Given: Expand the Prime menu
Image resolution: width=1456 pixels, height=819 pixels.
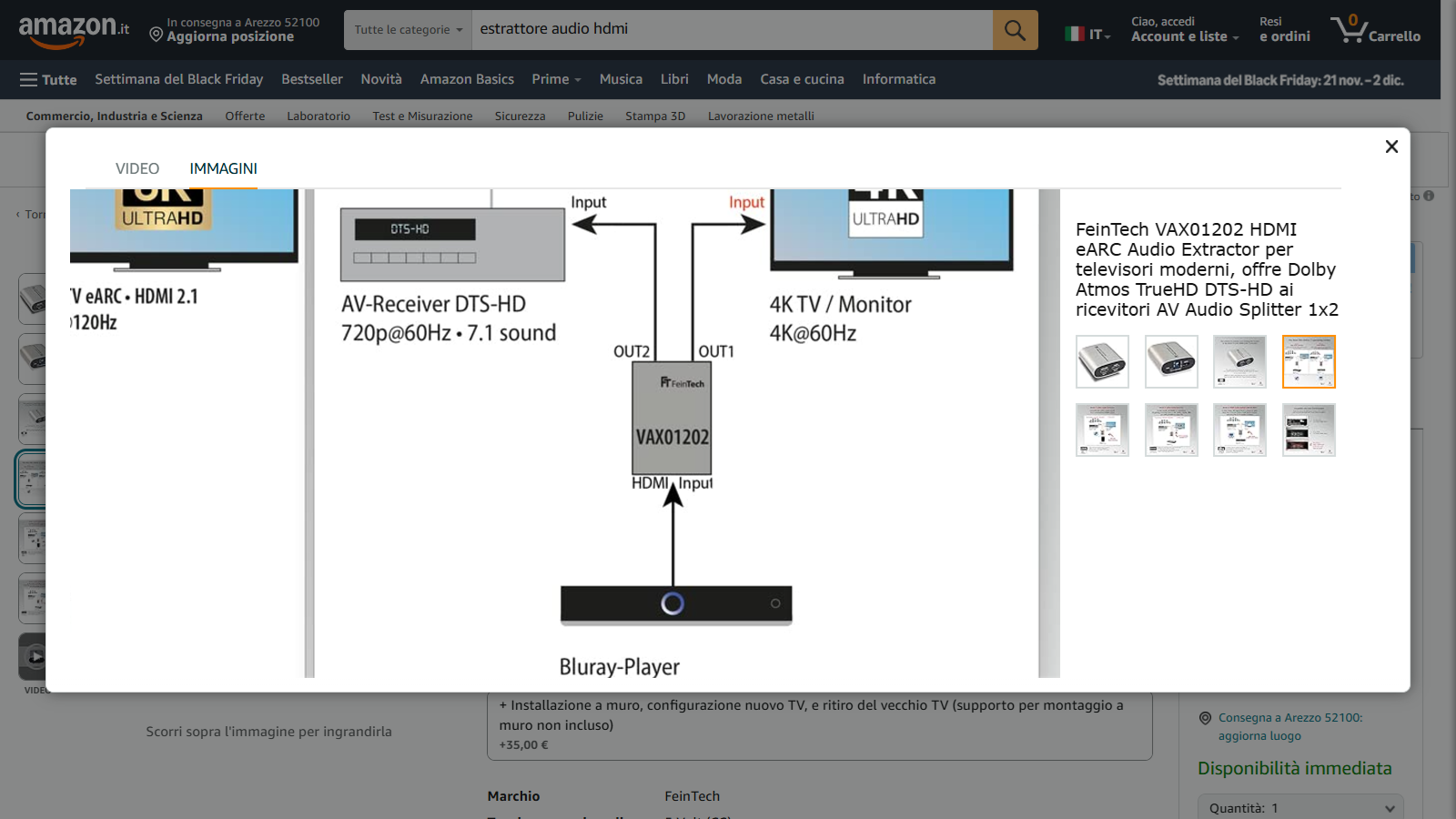Looking at the screenshot, I should tap(556, 79).
